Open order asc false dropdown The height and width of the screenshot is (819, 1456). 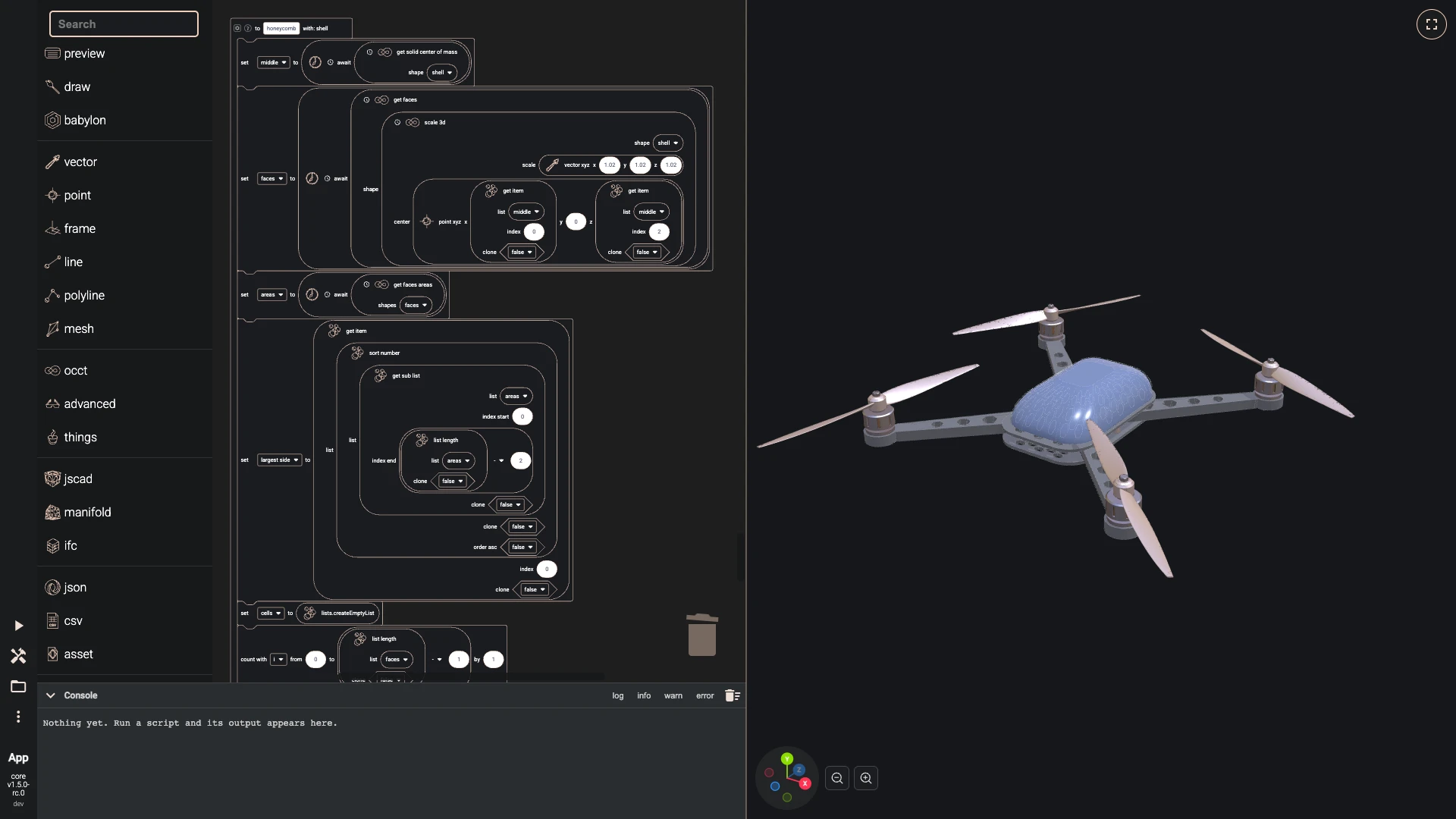[522, 548]
